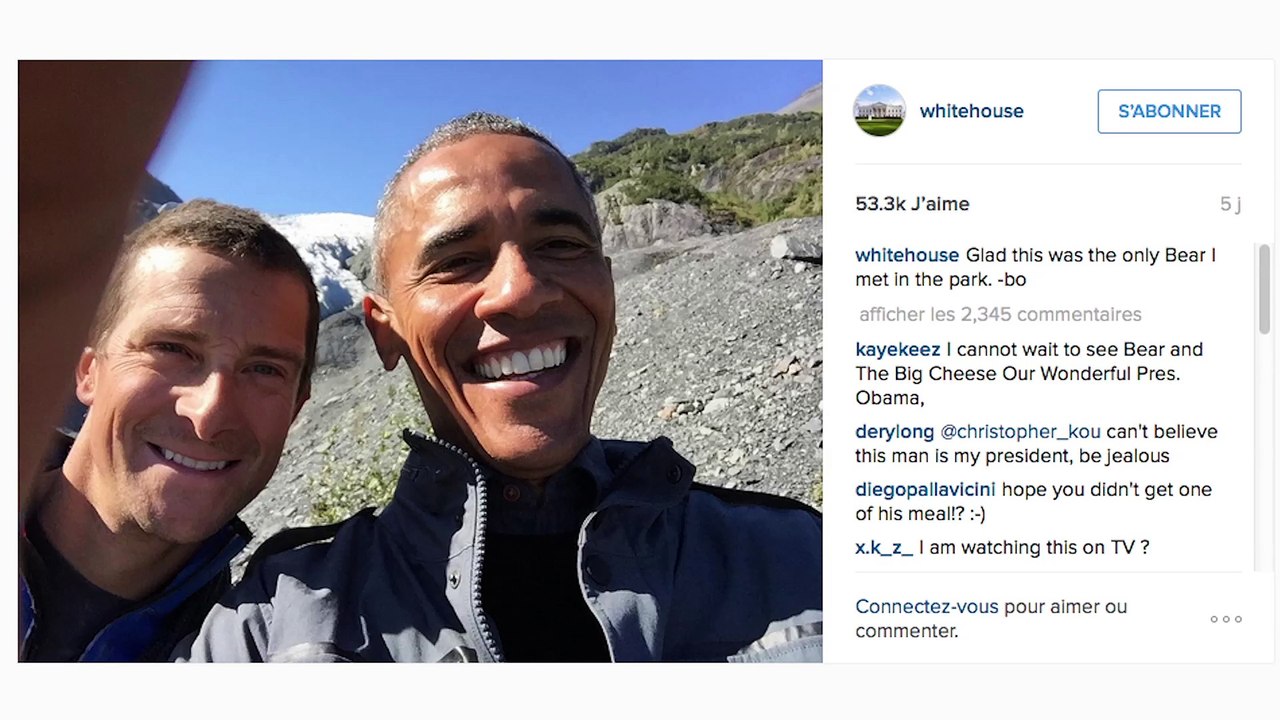Open diegopallavicini's profile
Image resolution: width=1280 pixels, height=720 pixels.
click(x=925, y=490)
